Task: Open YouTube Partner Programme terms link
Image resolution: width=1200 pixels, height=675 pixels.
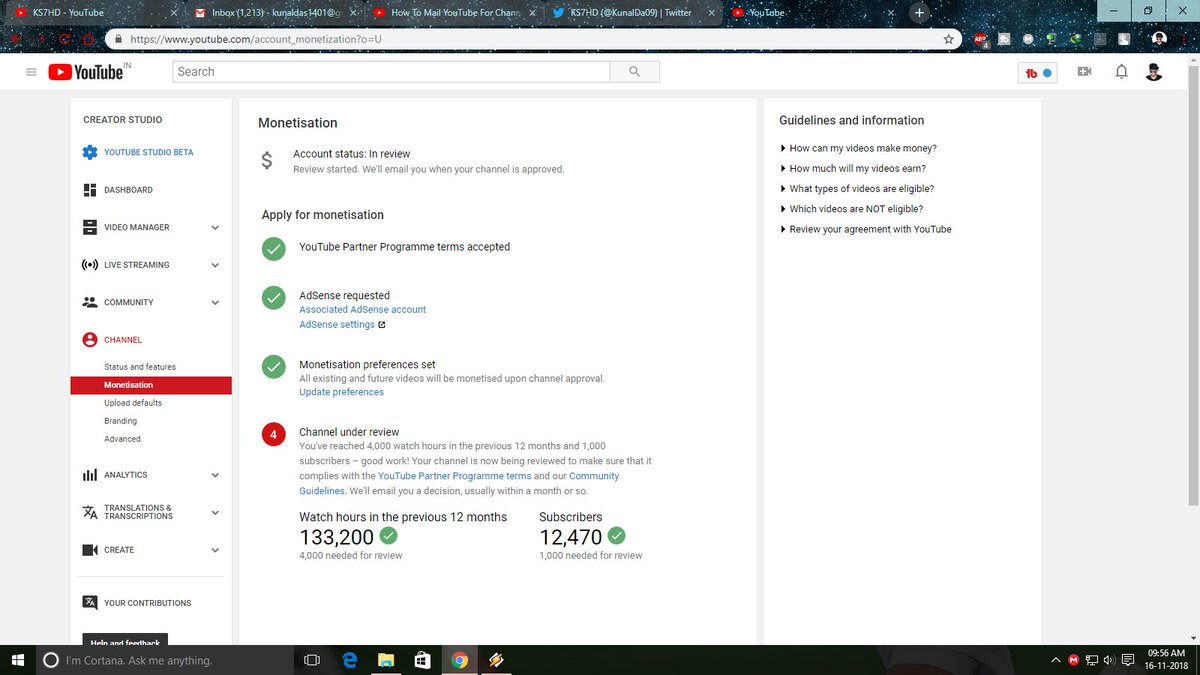Action: [455, 476]
